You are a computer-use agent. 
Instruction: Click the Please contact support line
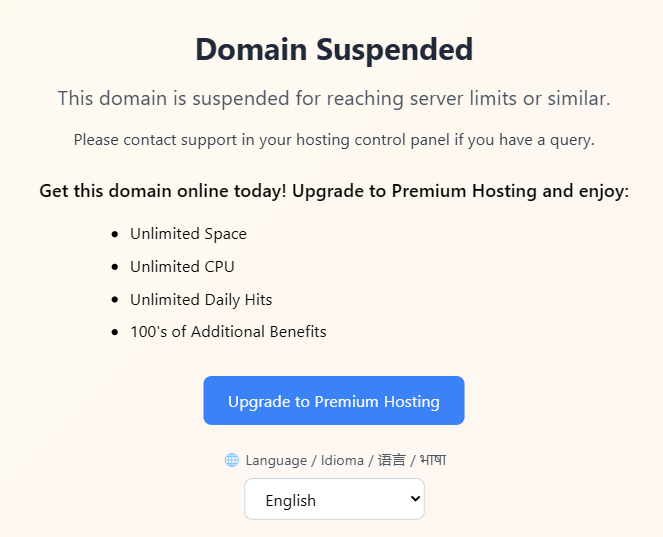[x=334, y=140]
